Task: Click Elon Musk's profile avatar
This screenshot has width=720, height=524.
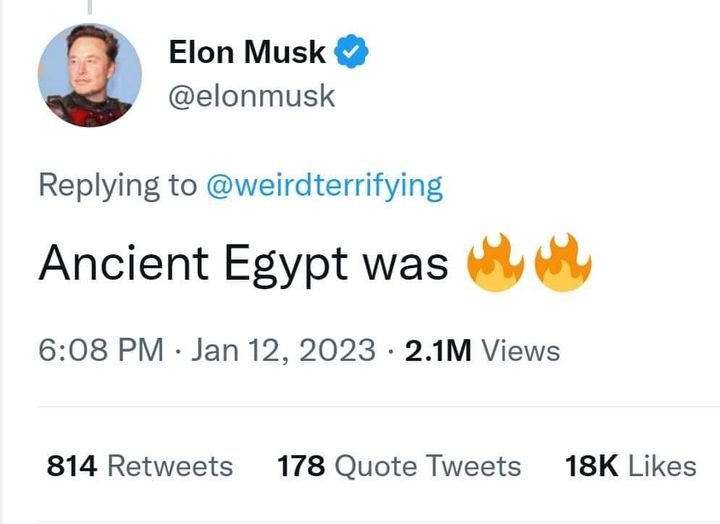Action: point(89,76)
